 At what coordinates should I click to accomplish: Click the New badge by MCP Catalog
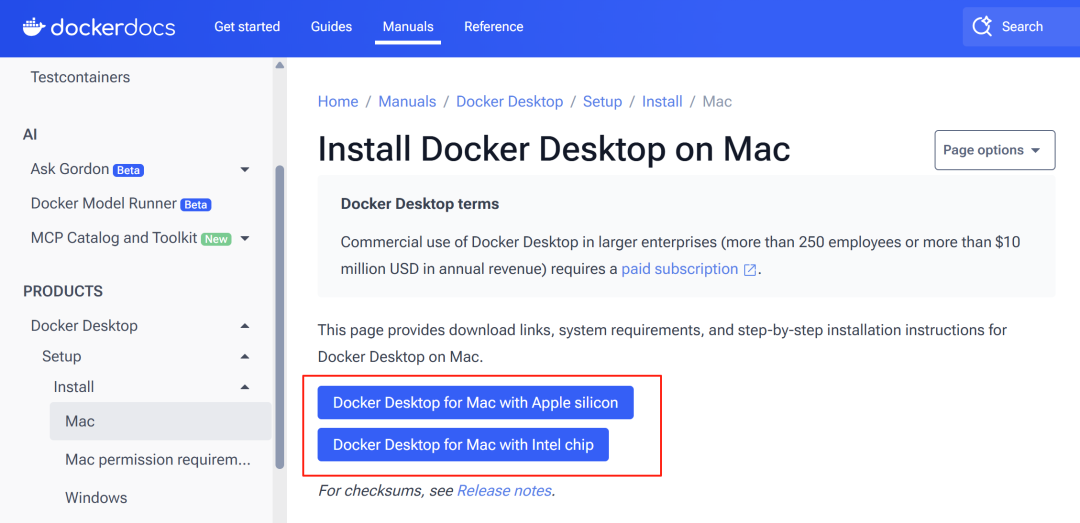216,239
